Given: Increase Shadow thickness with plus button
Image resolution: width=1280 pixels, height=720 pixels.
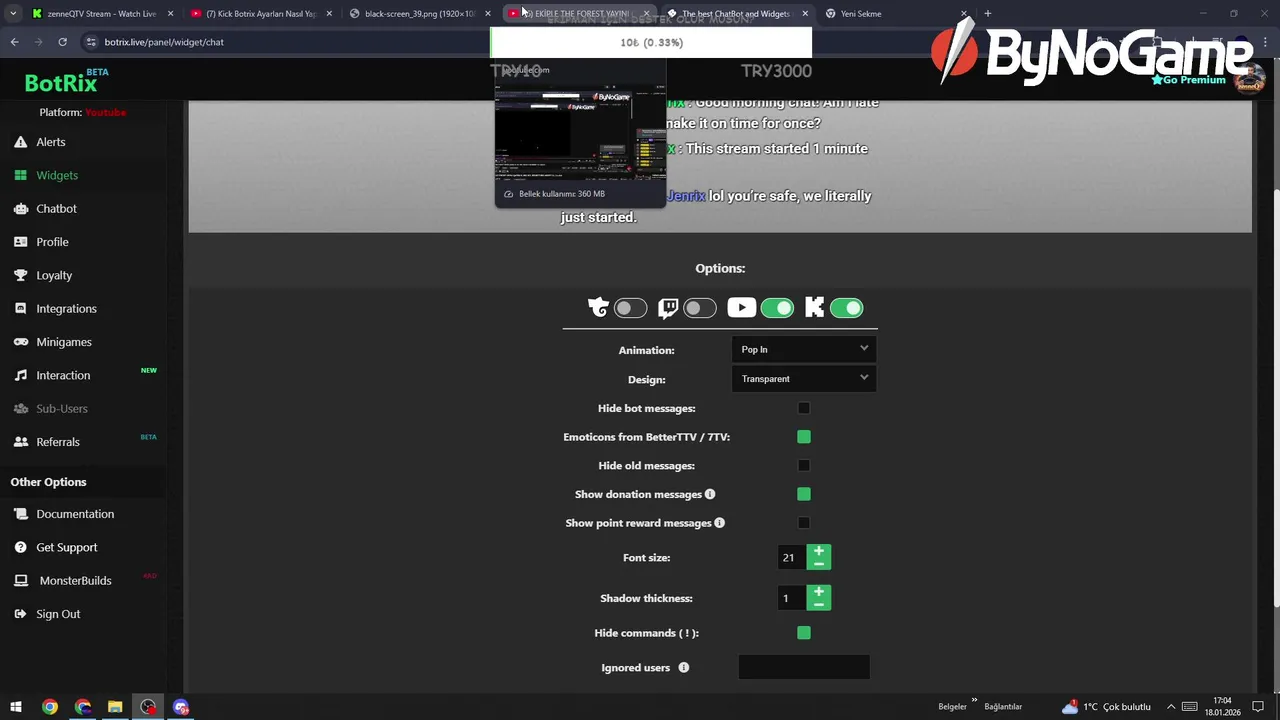Looking at the screenshot, I should tap(819, 592).
